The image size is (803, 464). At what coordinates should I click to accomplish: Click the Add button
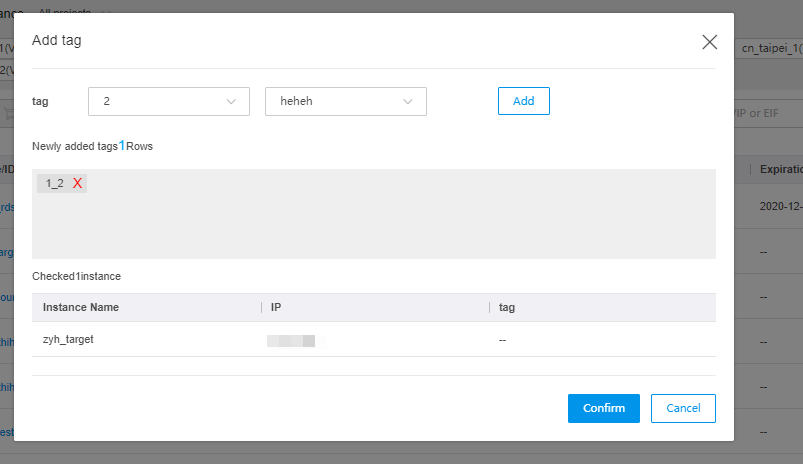(523, 101)
